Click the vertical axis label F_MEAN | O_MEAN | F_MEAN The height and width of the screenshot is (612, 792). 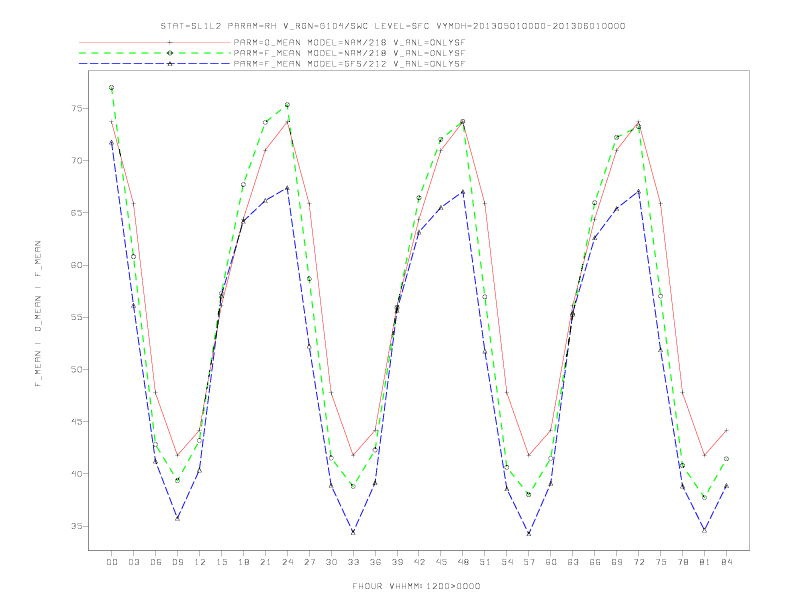[38, 314]
